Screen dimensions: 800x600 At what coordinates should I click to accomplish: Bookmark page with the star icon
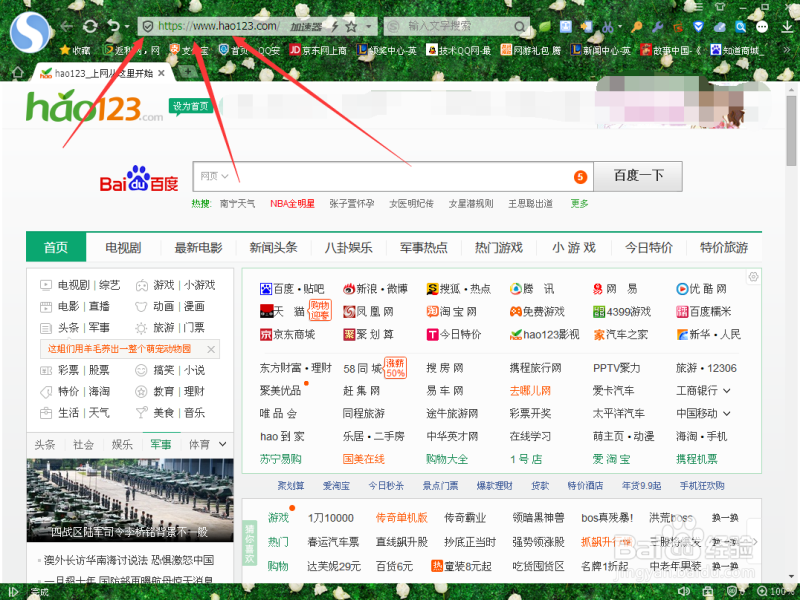351,27
